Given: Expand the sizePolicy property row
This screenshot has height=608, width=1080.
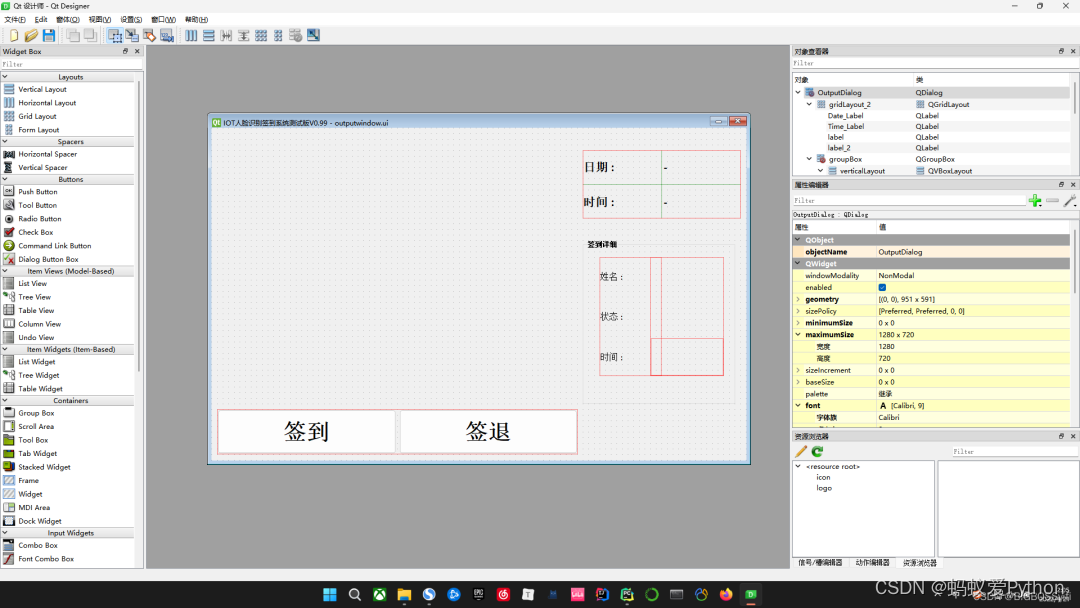Looking at the screenshot, I should (x=798, y=311).
